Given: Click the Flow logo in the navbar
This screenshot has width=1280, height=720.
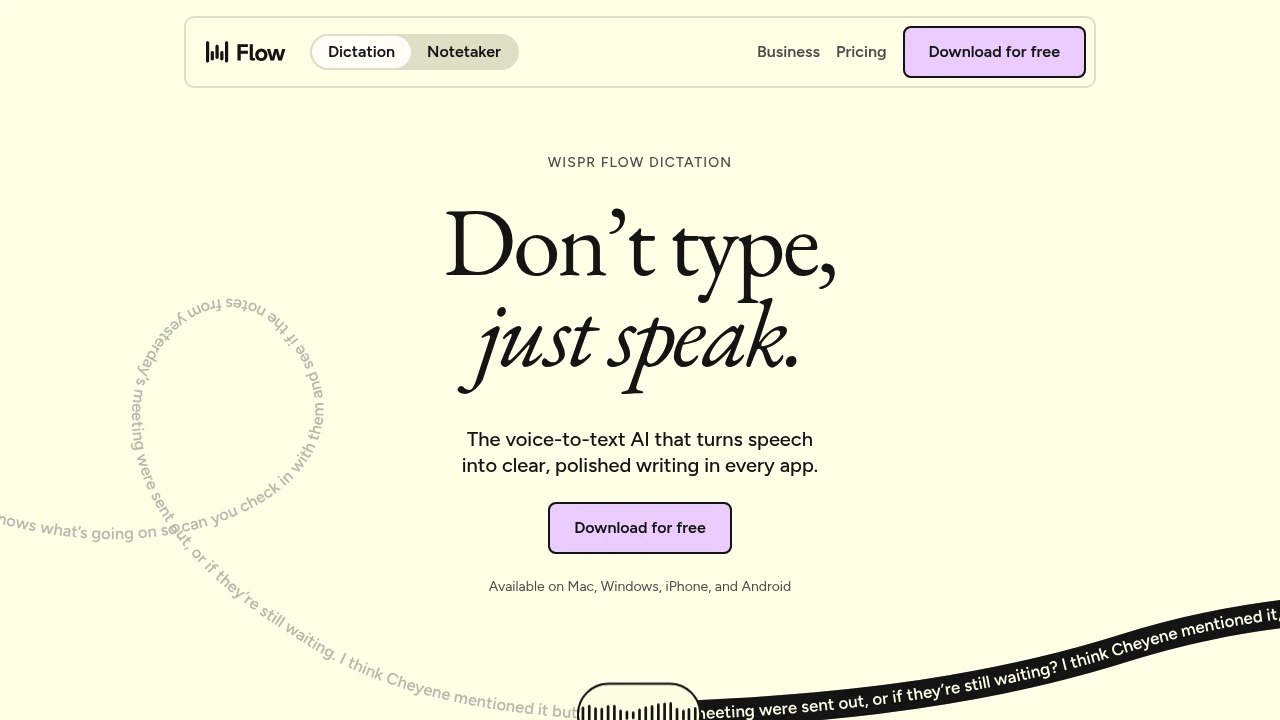Looking at the screenshot, I should click(x=245, y=52).
